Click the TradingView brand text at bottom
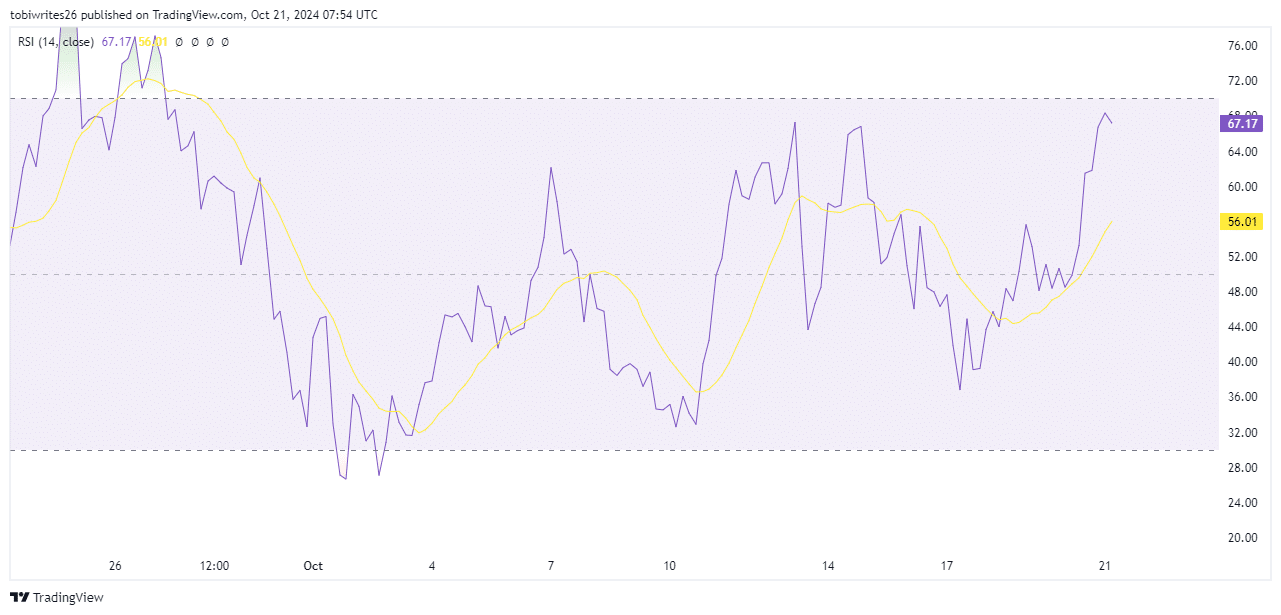Viewport: 1281px width, 615px height. pos(68,598)
